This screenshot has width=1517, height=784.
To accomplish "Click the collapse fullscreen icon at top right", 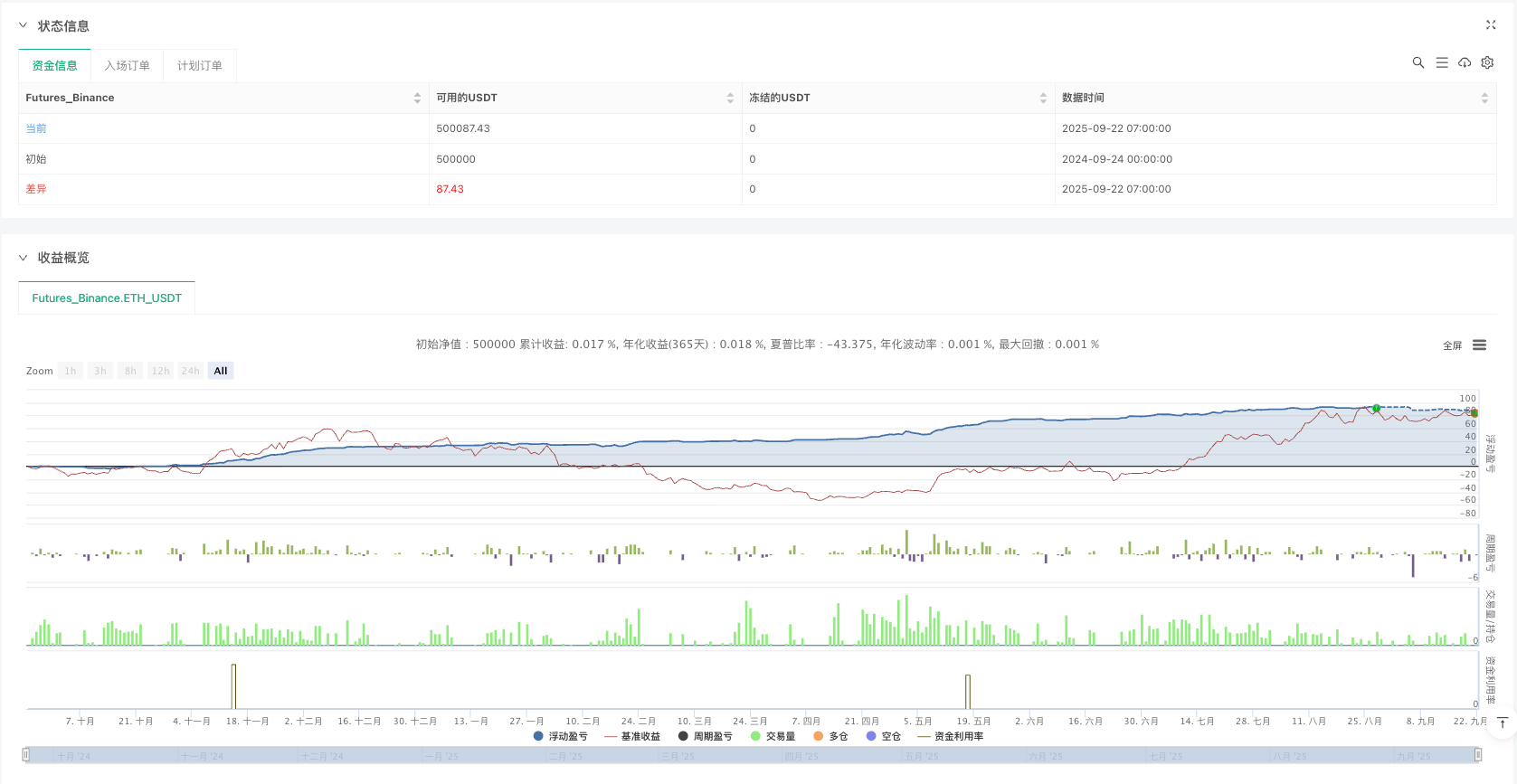I will click(x=1491, y=25).
